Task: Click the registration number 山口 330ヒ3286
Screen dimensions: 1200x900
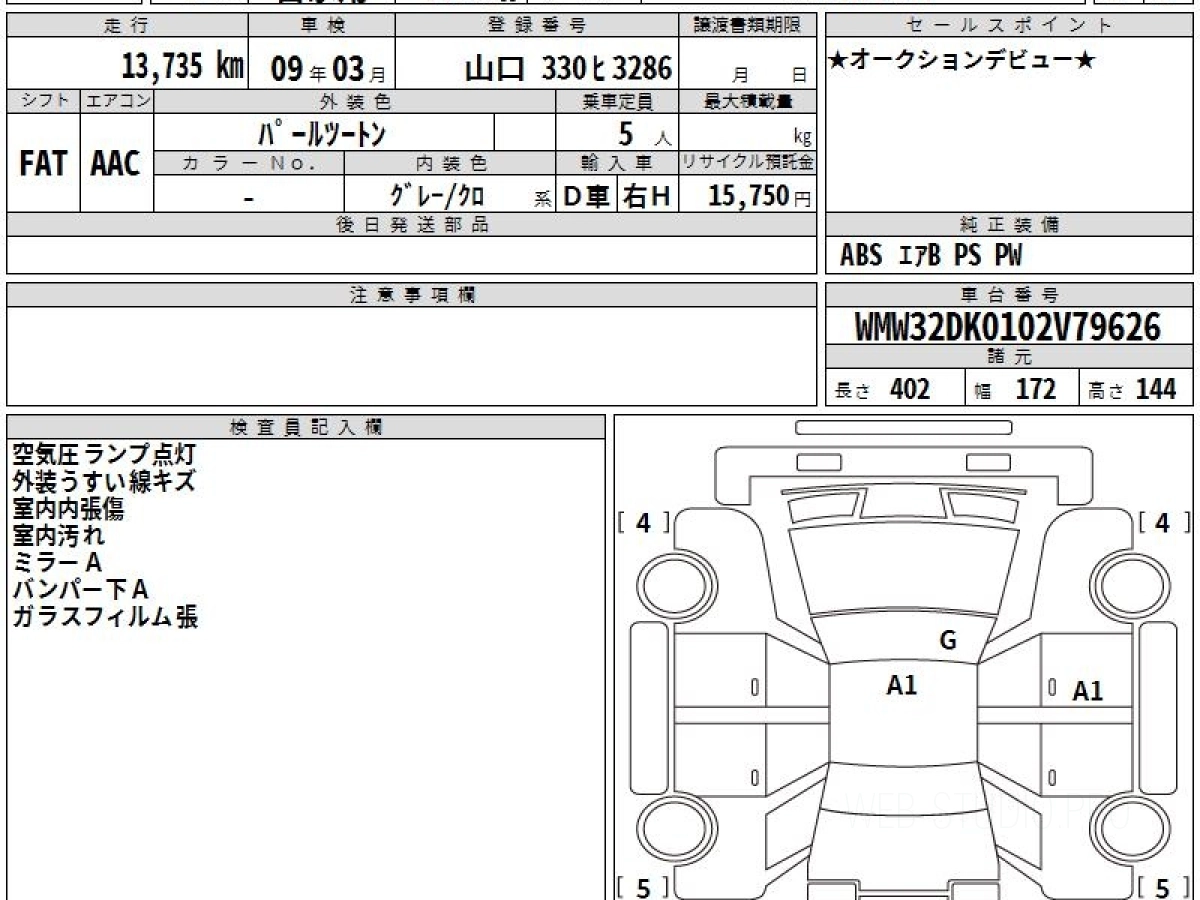Action: click(x=568, y=68)
